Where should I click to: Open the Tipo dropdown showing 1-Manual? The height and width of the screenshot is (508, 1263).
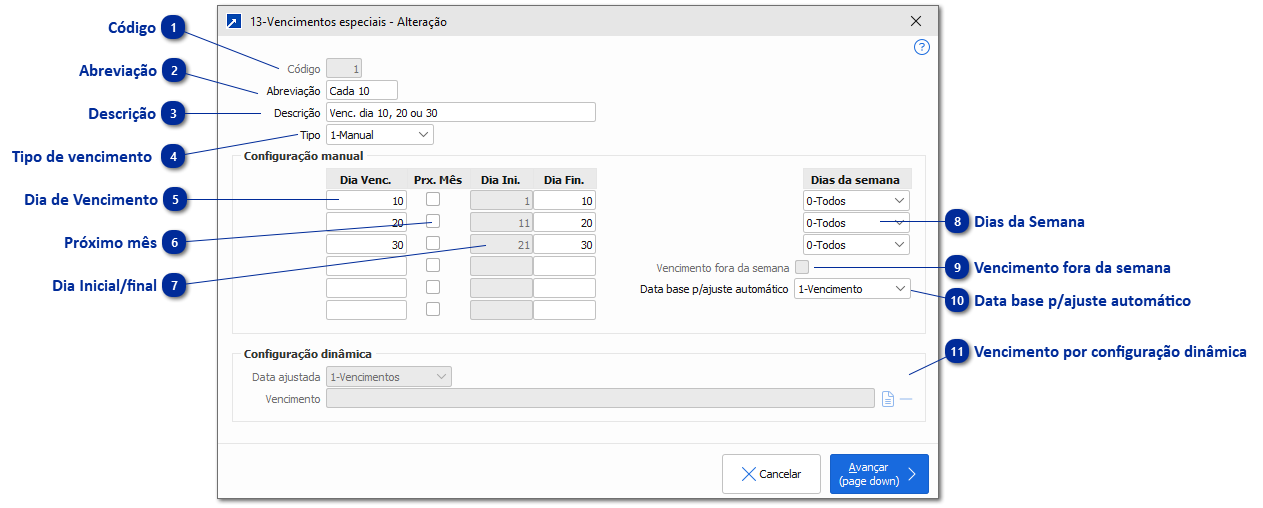tap(380, 134)
